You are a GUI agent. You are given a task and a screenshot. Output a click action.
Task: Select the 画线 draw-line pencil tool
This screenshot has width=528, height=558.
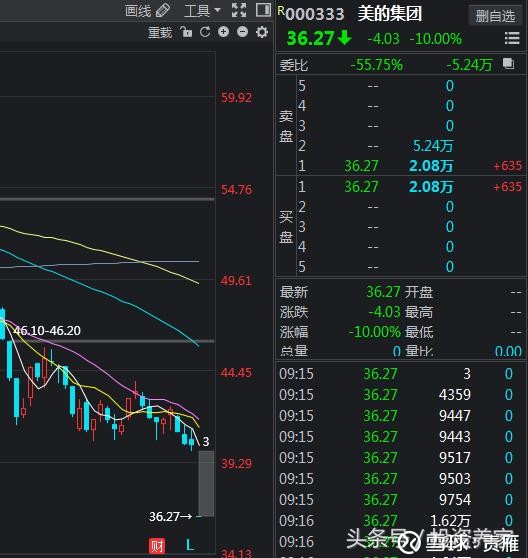(148, 11)
